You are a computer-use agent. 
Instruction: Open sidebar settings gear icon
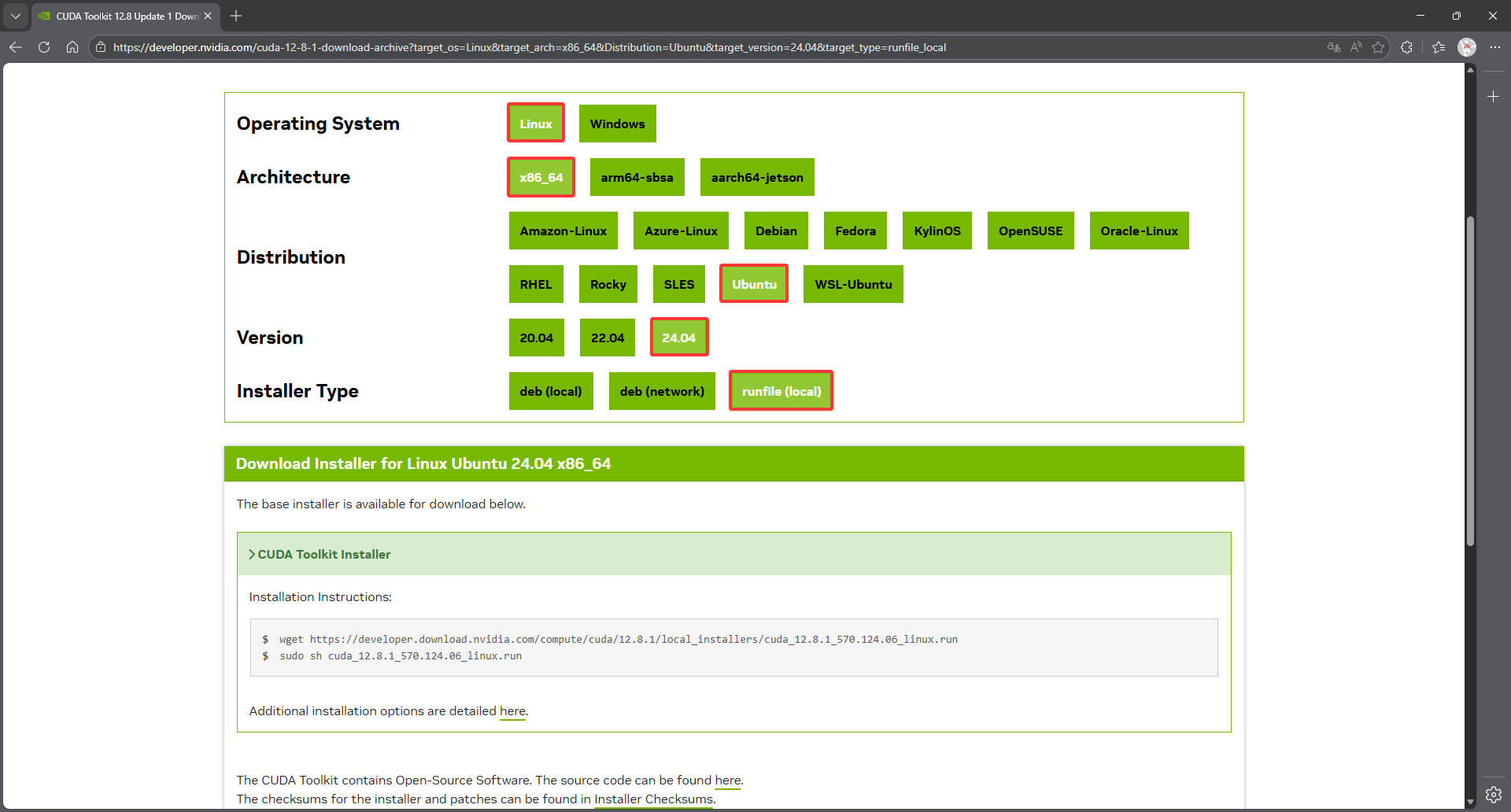tap(1494, 795)
